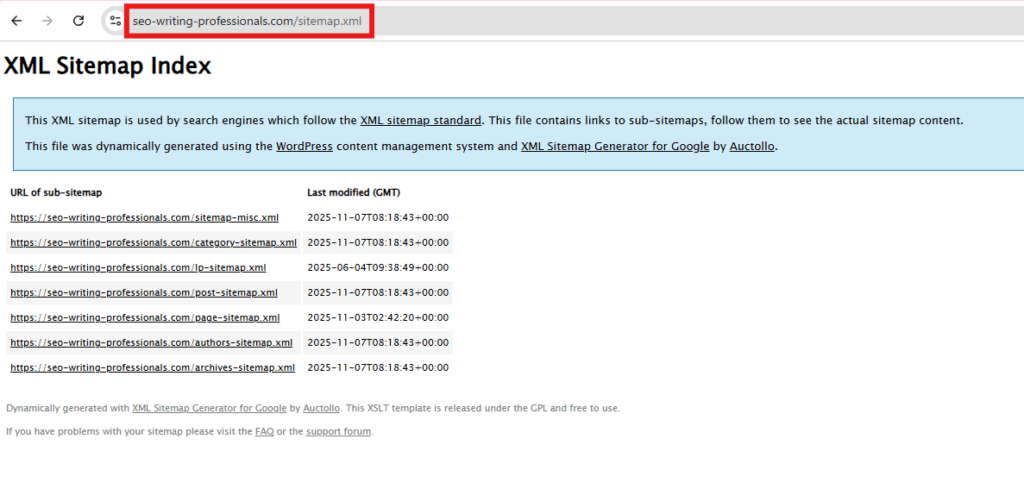This screenshot has height=489, width=1024.
Task: Open the FAQ link in footer
Action: click(x=264, y=432)
